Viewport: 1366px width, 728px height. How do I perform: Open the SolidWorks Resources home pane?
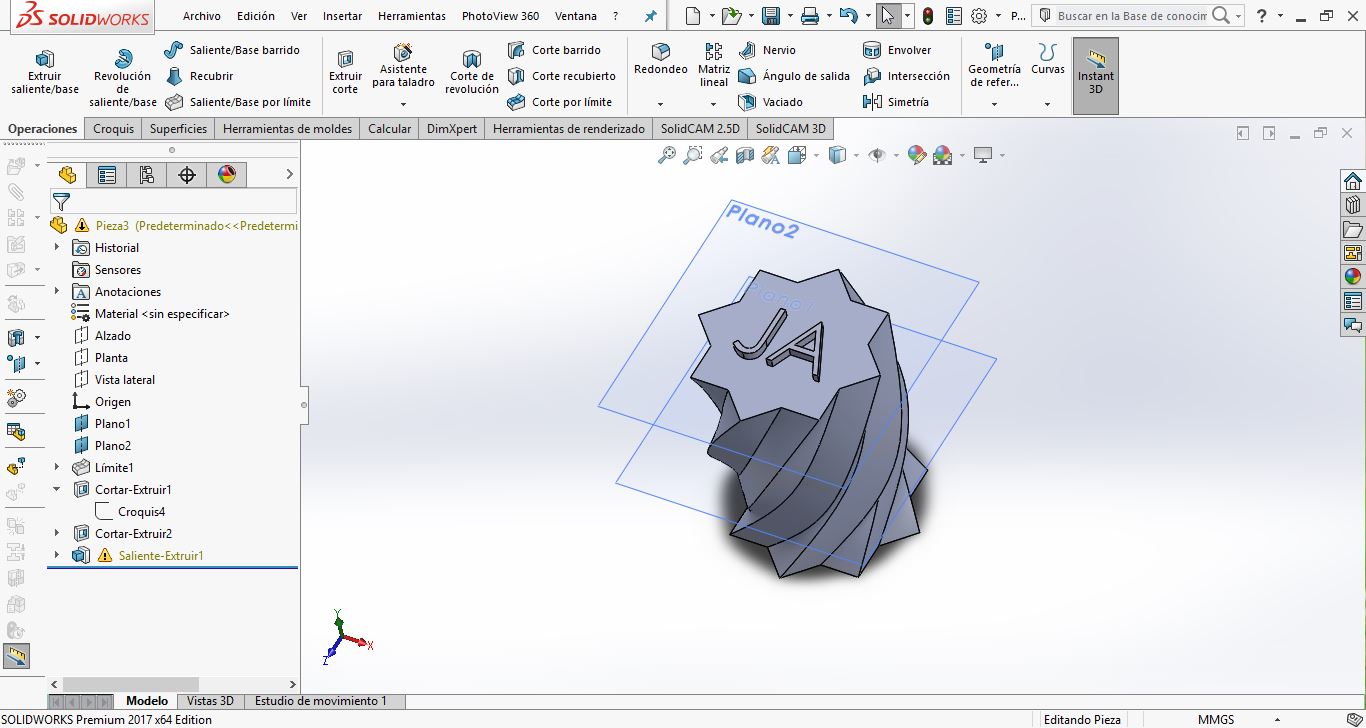[x=1353, y=181]
